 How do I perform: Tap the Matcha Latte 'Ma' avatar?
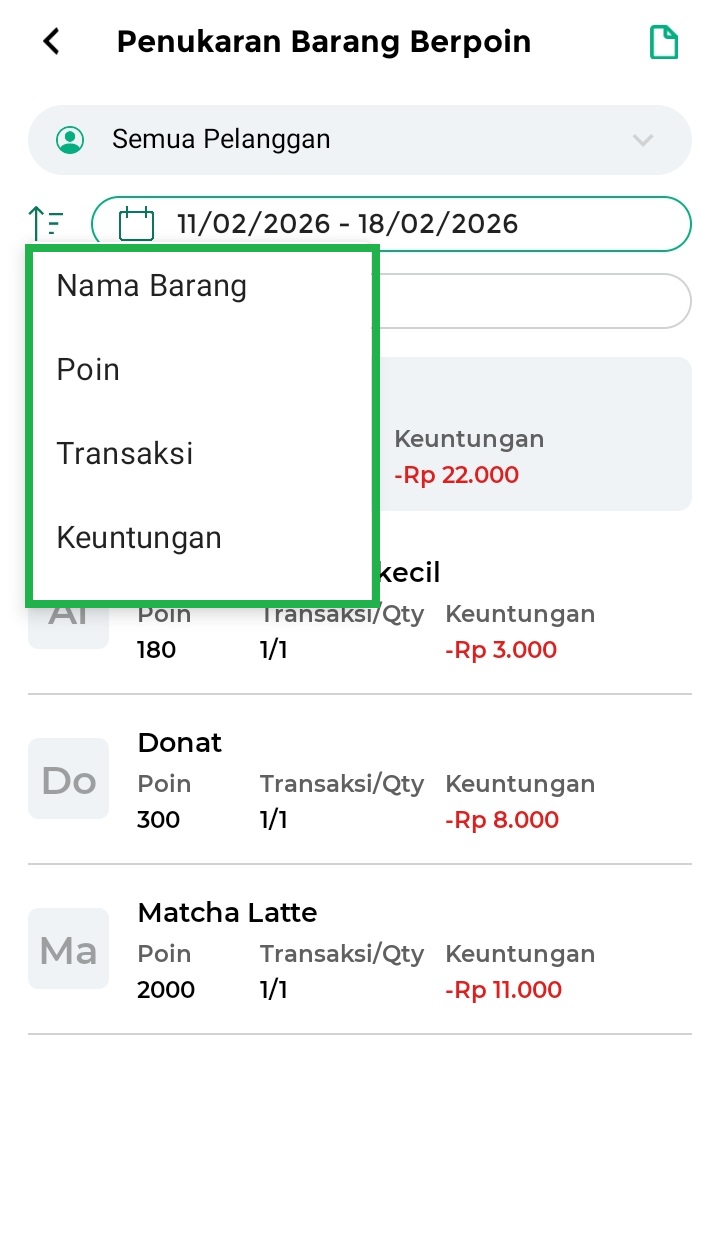click(68, 949)
